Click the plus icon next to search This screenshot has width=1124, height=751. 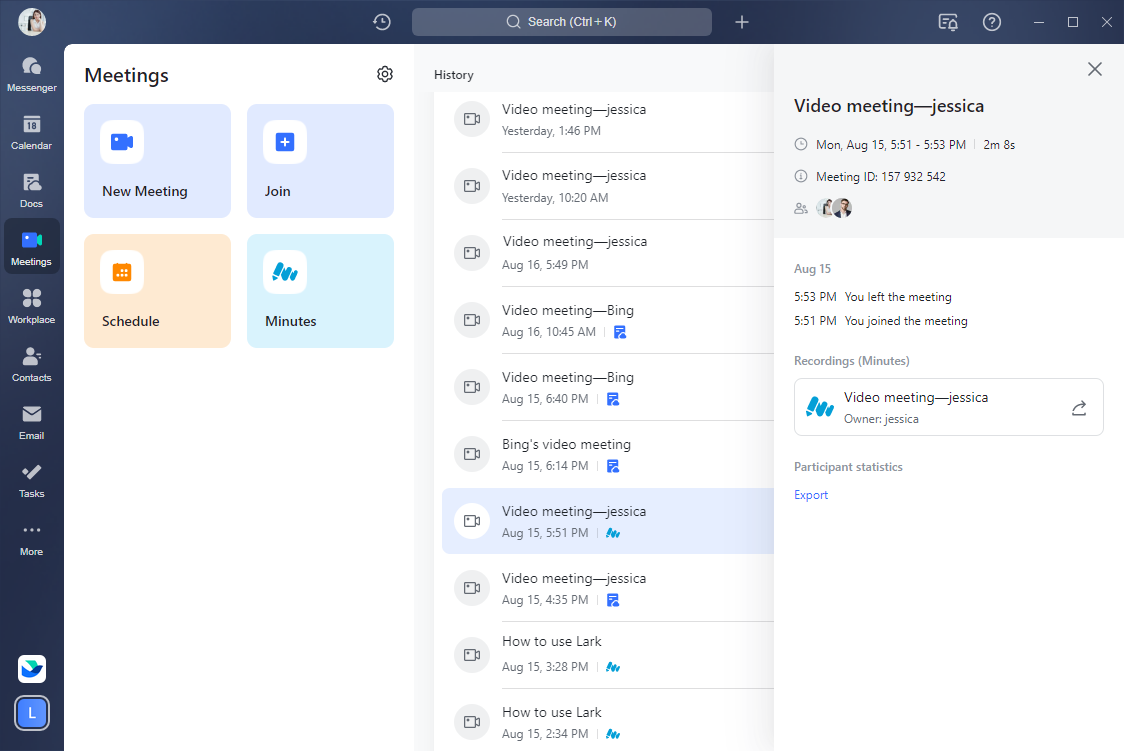point(742,22)
